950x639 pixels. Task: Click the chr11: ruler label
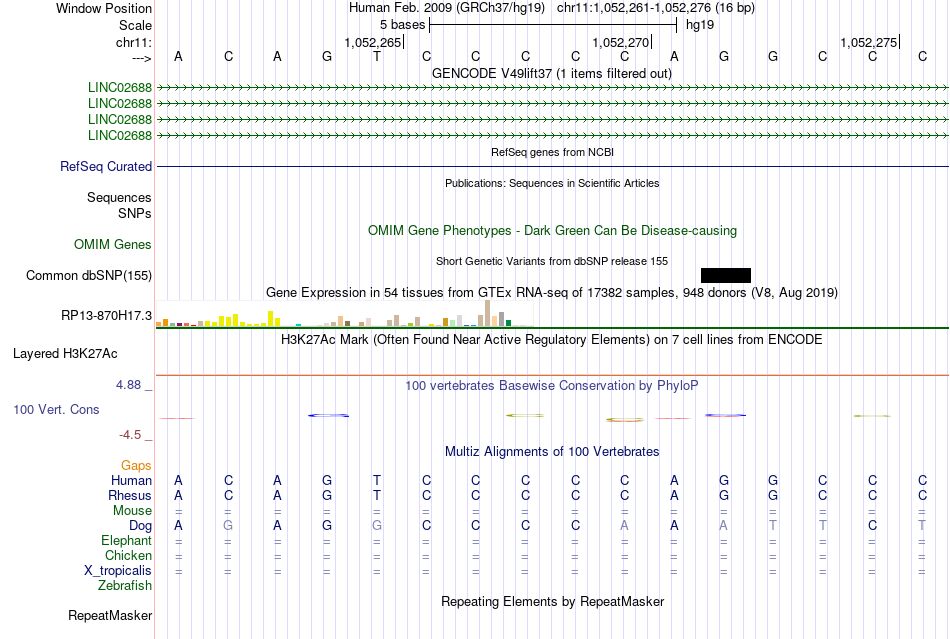pyautogui.click(x=134, y=42)
